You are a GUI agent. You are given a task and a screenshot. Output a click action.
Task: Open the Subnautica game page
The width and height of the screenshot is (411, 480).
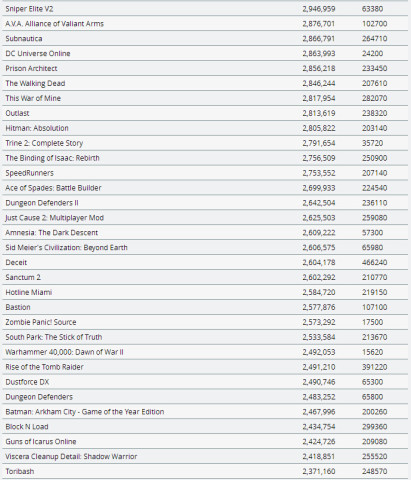pos(24,39)
